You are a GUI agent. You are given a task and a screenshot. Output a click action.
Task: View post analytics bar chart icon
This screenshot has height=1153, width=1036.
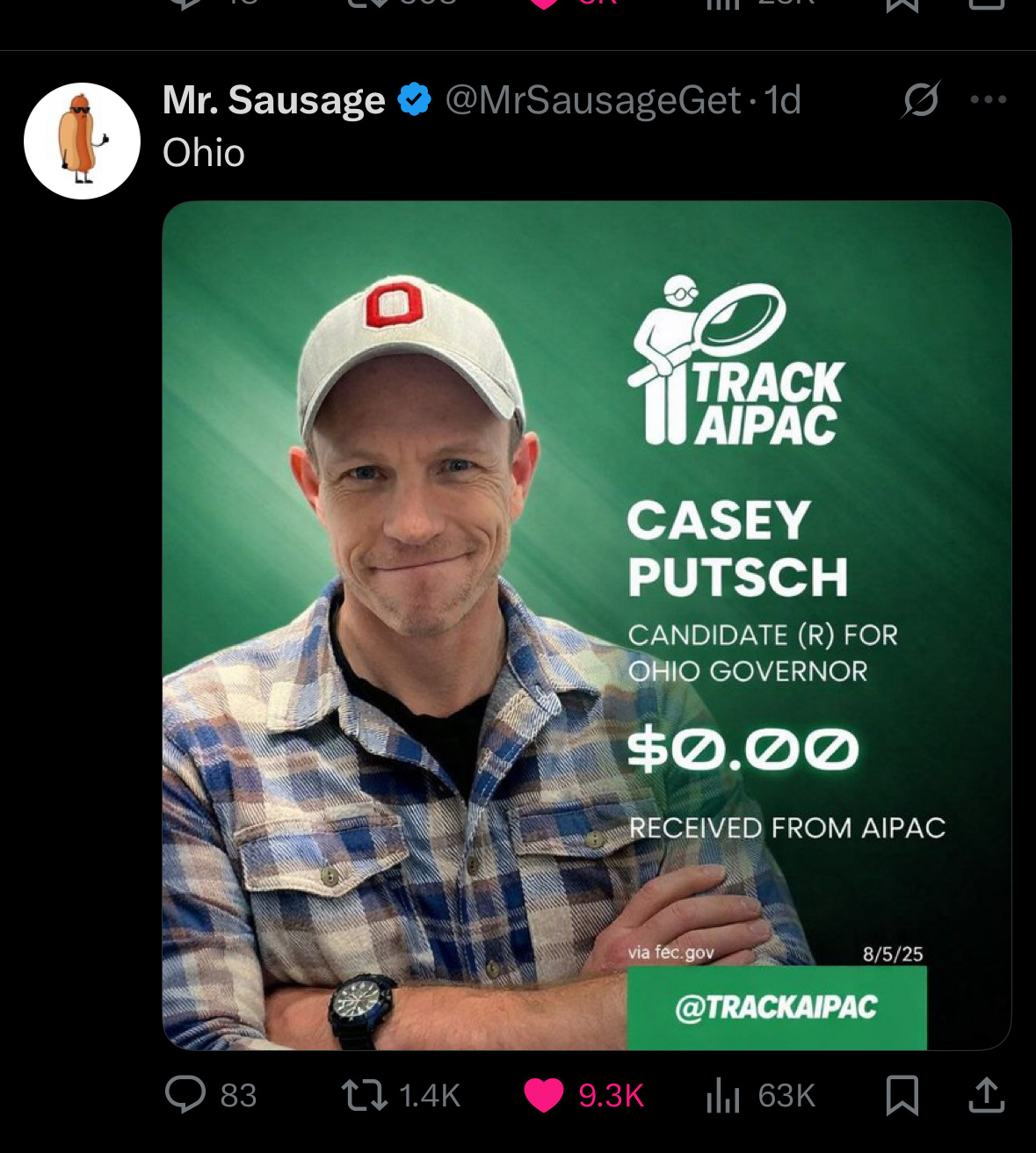(723, 1095)
